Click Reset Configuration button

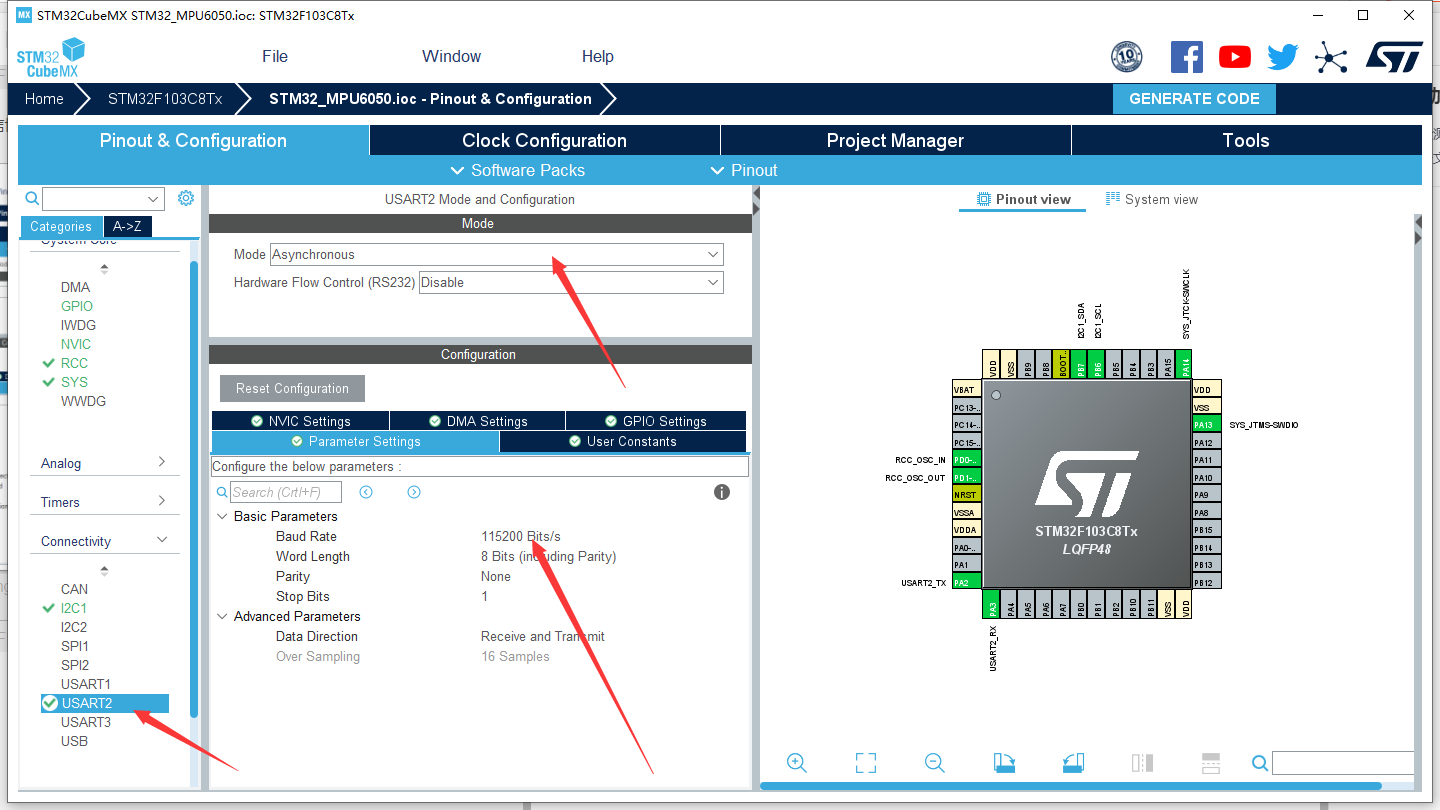tap(292, 388)
